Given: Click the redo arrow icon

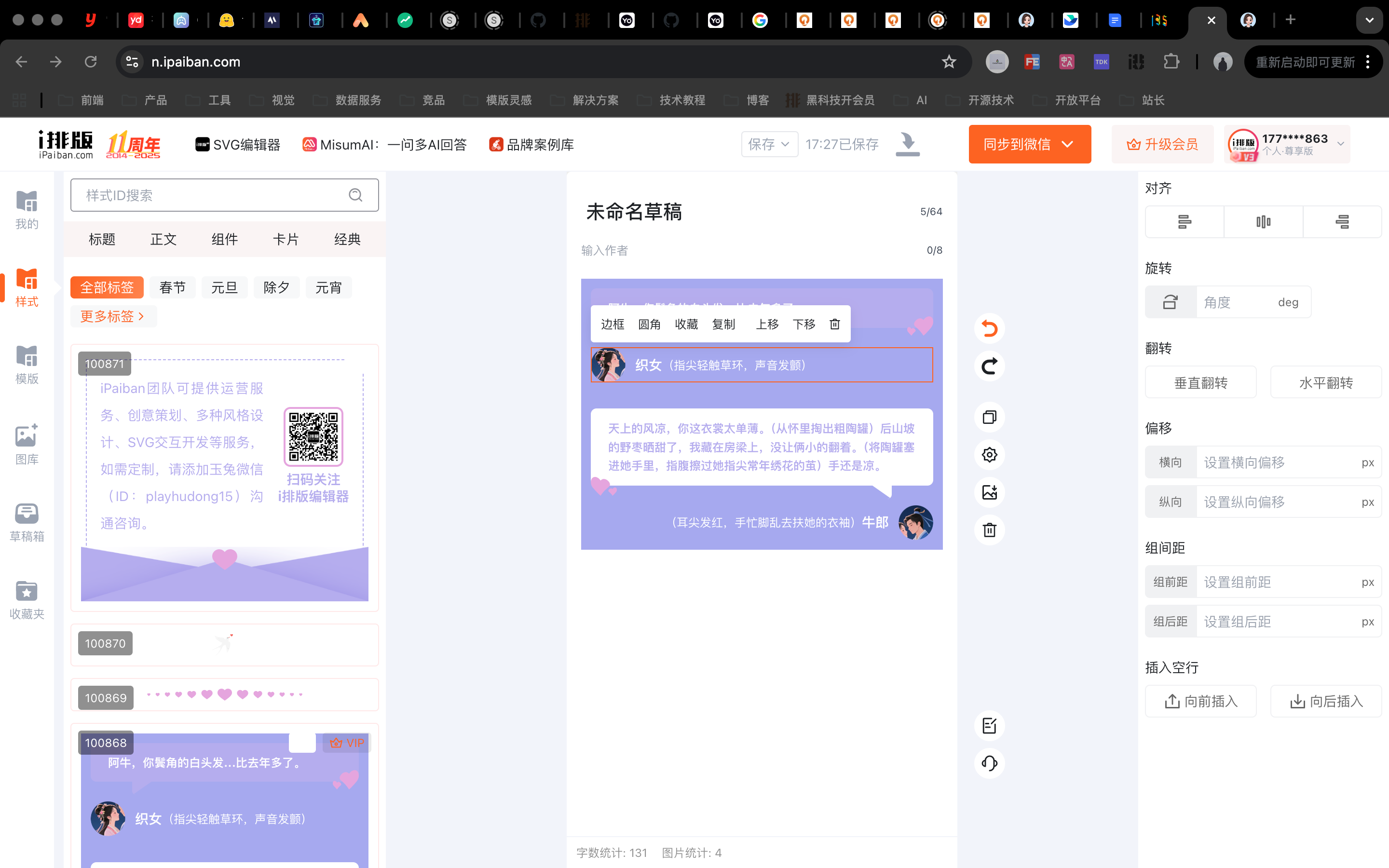Looking at the screenshot, I should pyautogui.click(x=989, y=366).
